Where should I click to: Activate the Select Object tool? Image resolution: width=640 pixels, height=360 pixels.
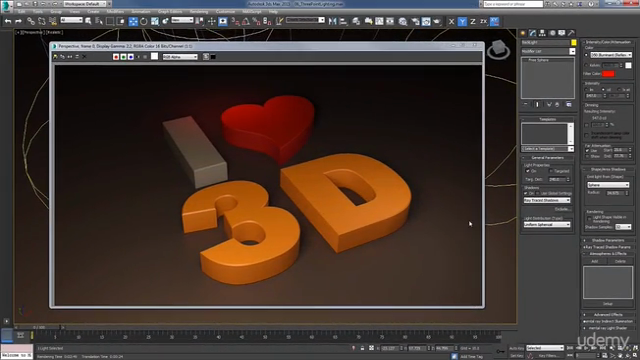[x=88, y=21]
